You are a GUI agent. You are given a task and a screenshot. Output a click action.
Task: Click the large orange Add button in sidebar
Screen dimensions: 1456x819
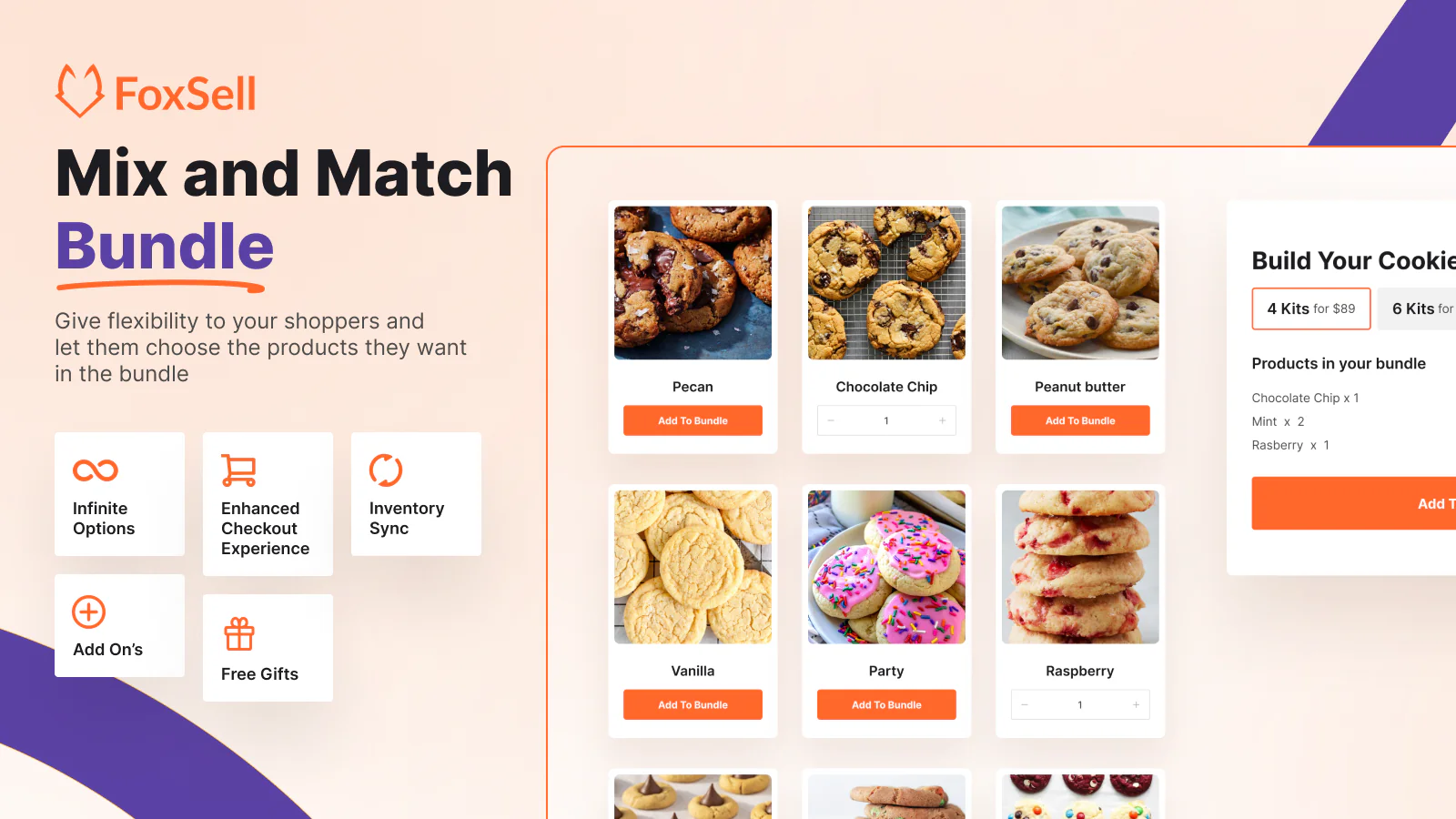click(1354, 503)
